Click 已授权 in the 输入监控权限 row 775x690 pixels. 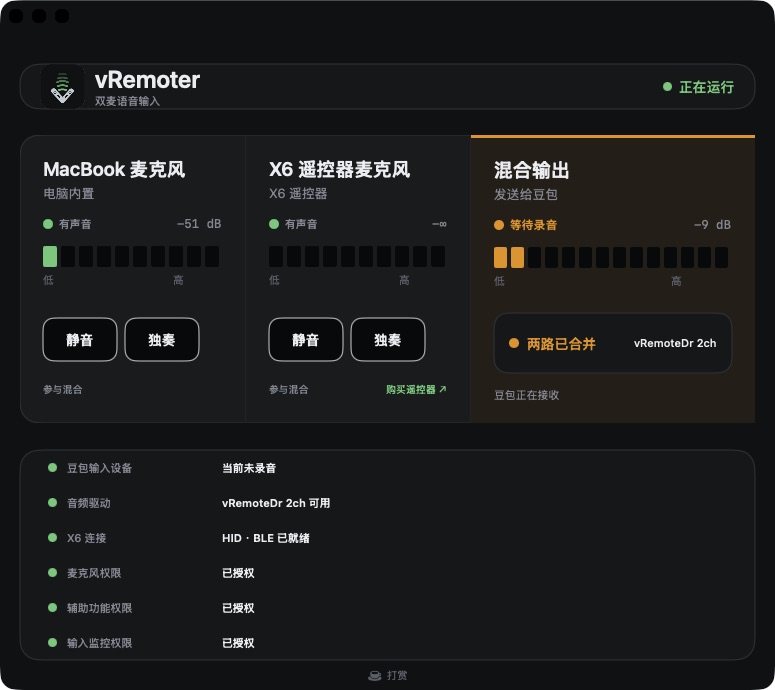(238, 643)
